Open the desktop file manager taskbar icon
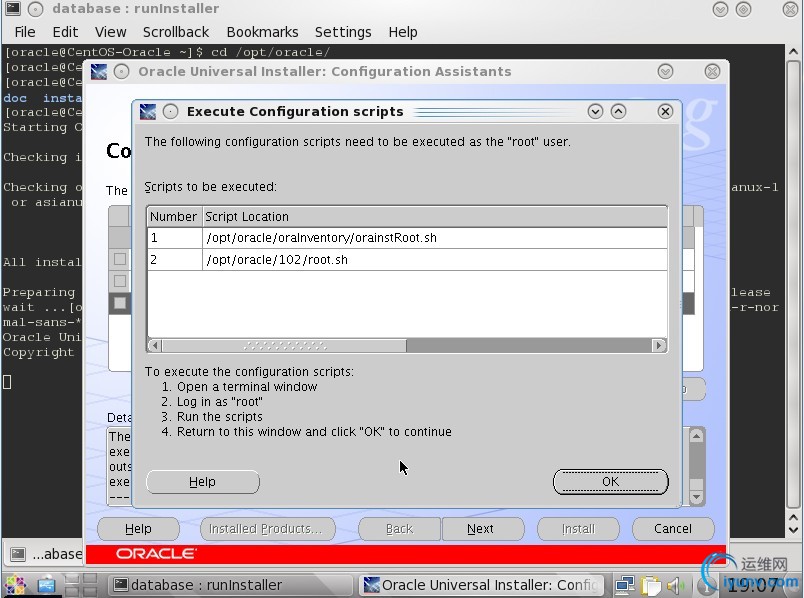Viewport: 804px width, 598px height. click(x=46, y=585)
